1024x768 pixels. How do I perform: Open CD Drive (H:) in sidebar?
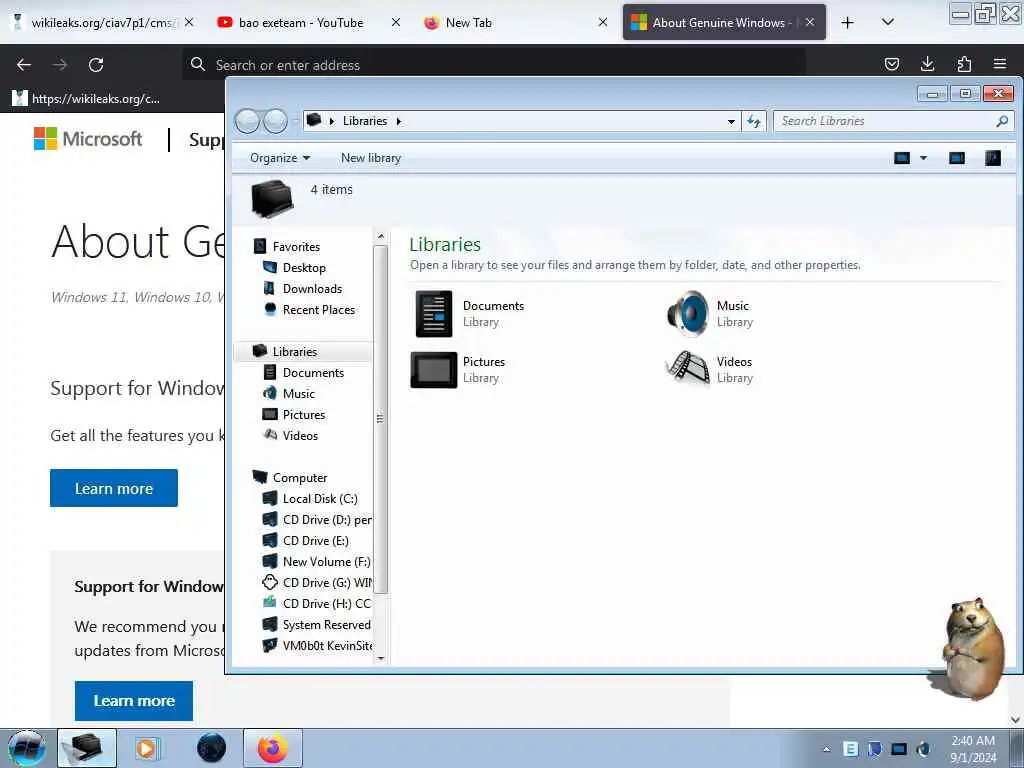(x=327, y=603)
